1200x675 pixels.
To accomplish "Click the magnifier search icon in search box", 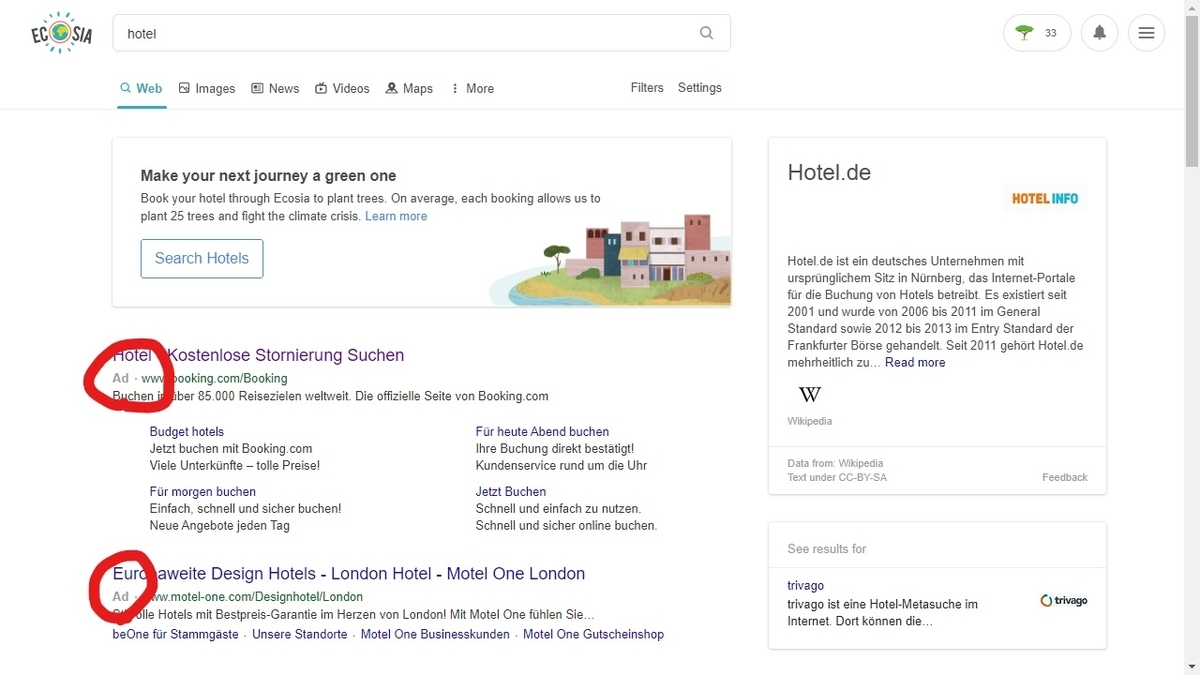I will coord(706,33).
